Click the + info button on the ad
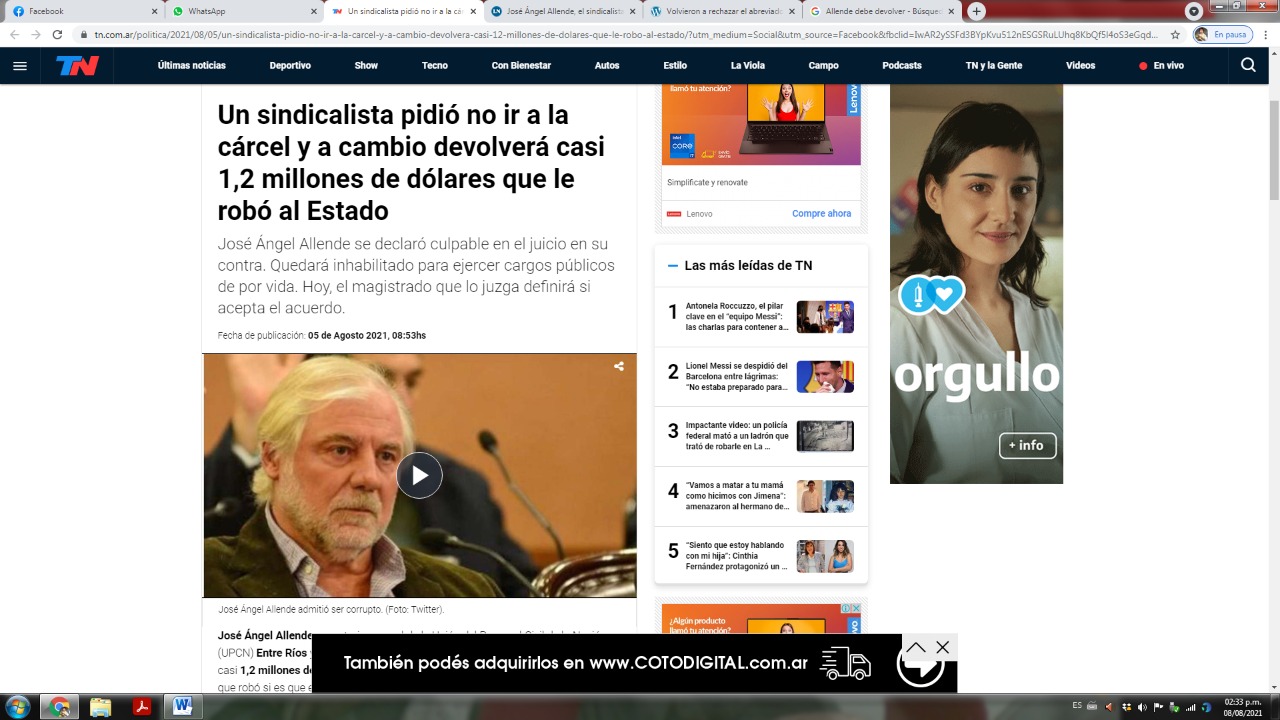 1027,445
